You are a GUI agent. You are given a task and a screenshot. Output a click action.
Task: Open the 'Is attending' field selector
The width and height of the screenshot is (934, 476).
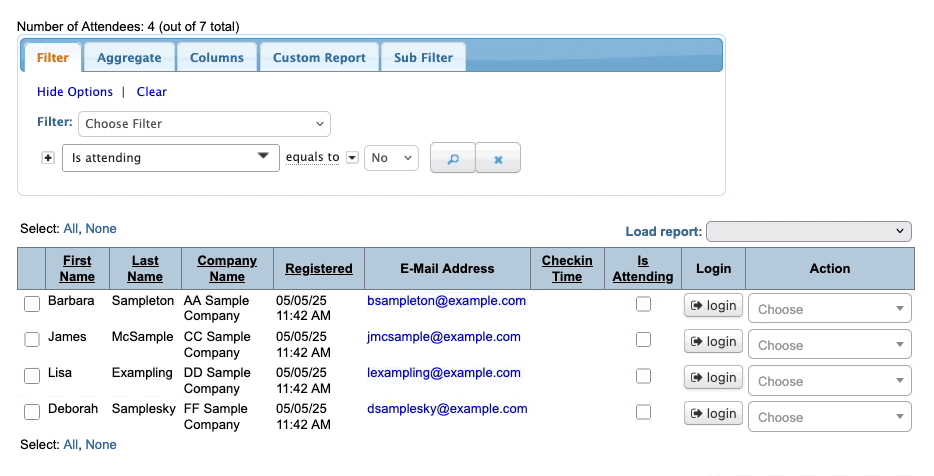[x=170, y=158]
